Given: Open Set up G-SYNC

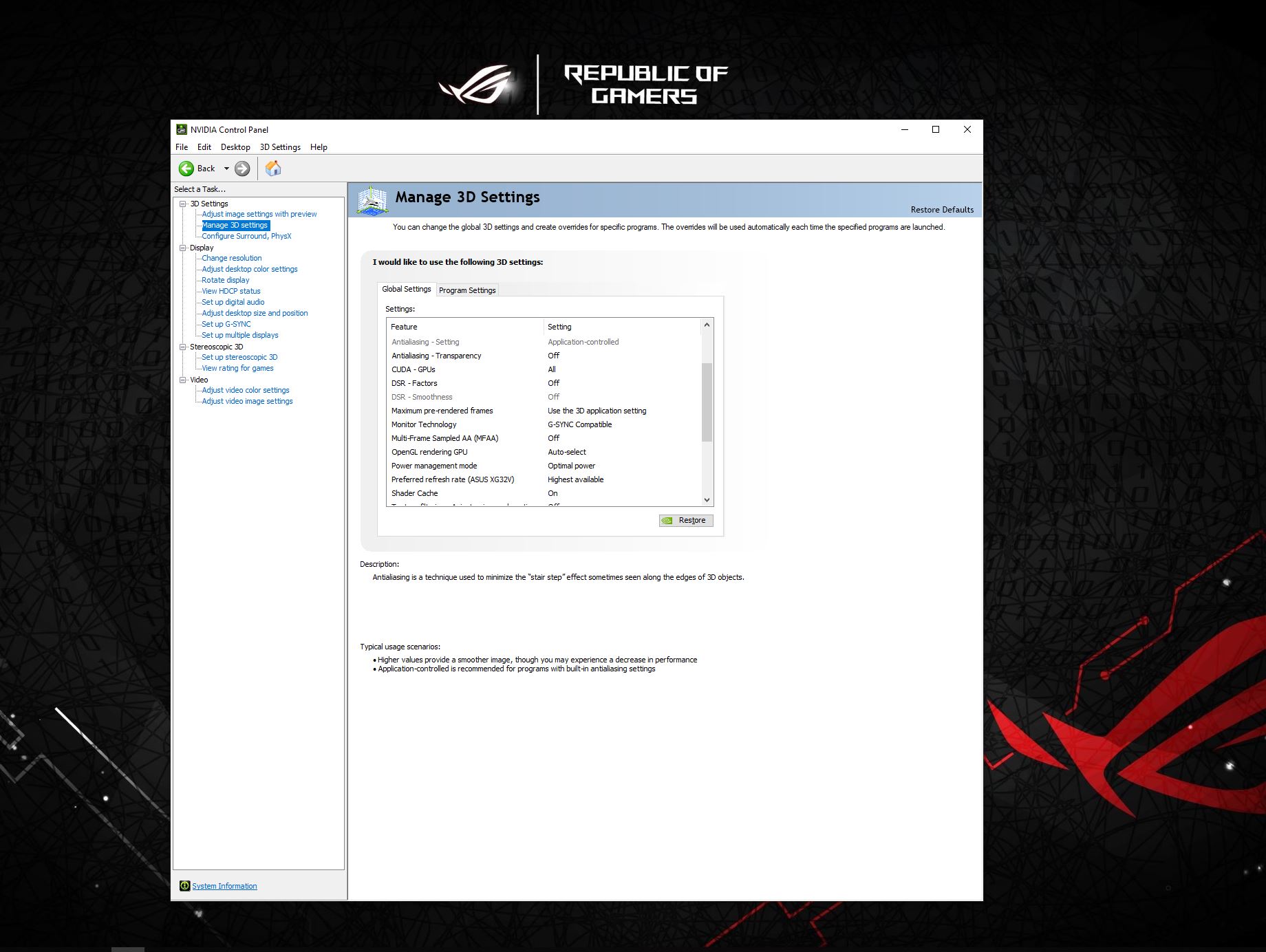Looking at the screenshot, I should 226,324.
